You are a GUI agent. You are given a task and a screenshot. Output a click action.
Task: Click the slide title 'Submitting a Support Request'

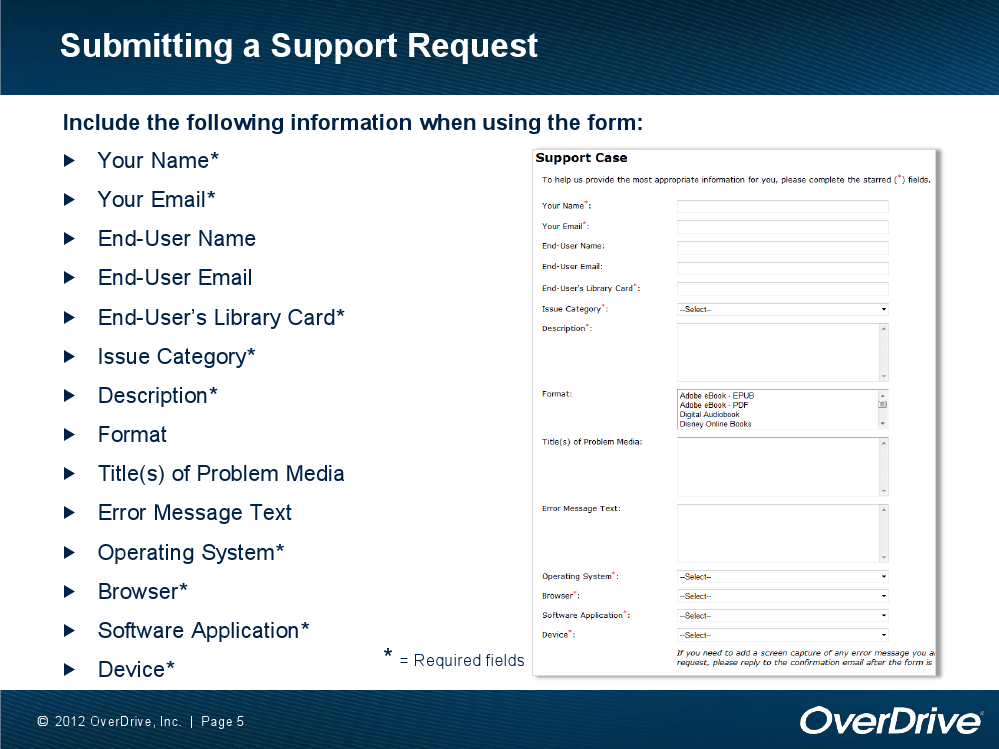[x=299, y=46]
